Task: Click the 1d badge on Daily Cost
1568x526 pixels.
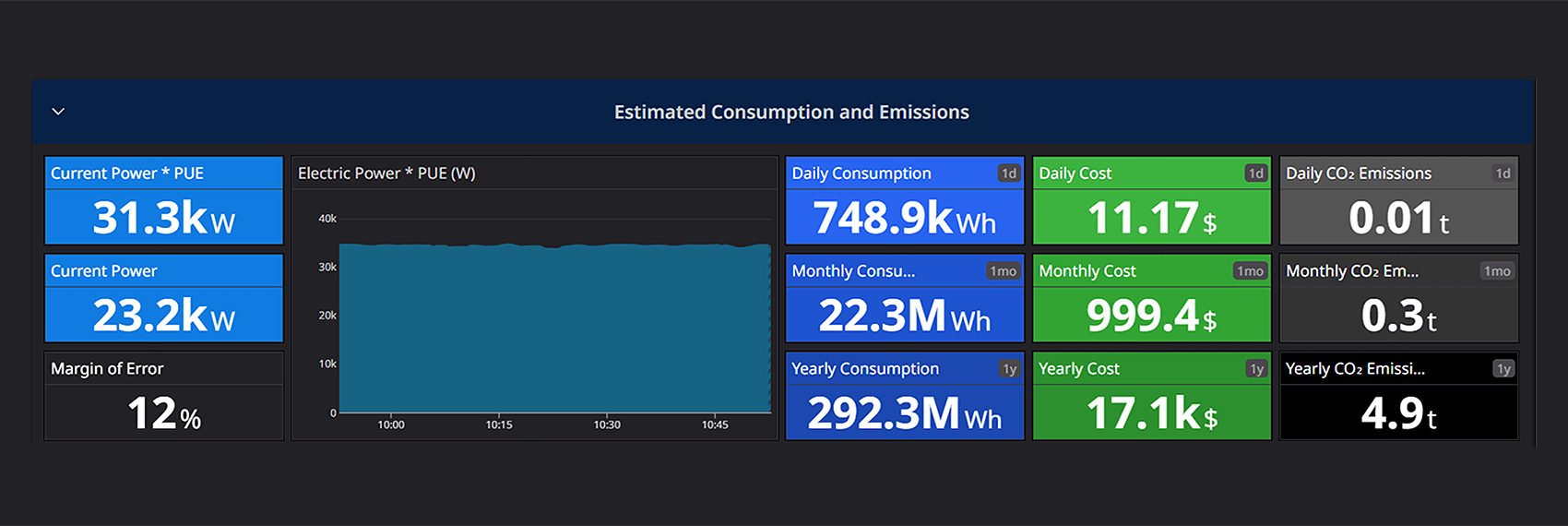Action: coord(1256,173)
